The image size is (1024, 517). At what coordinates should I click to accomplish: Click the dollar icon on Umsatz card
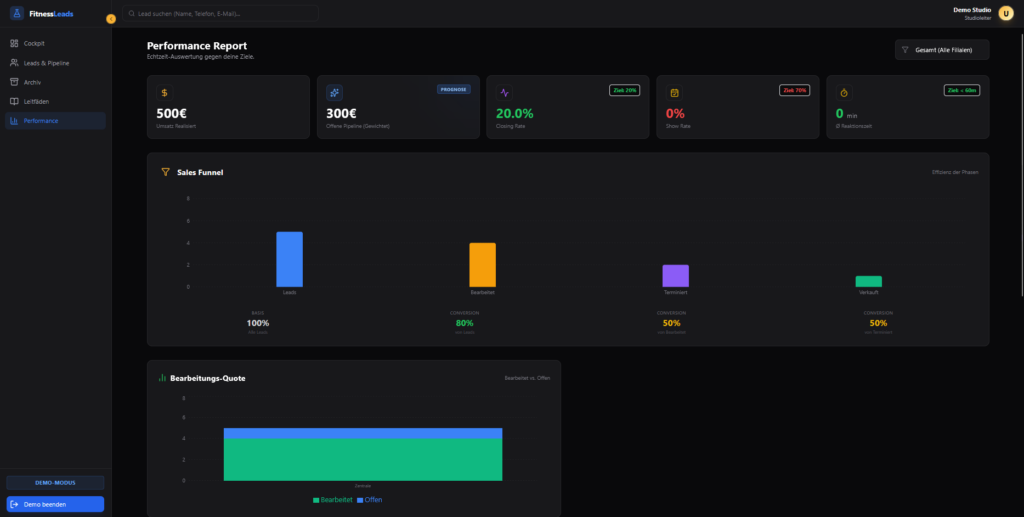165,92
